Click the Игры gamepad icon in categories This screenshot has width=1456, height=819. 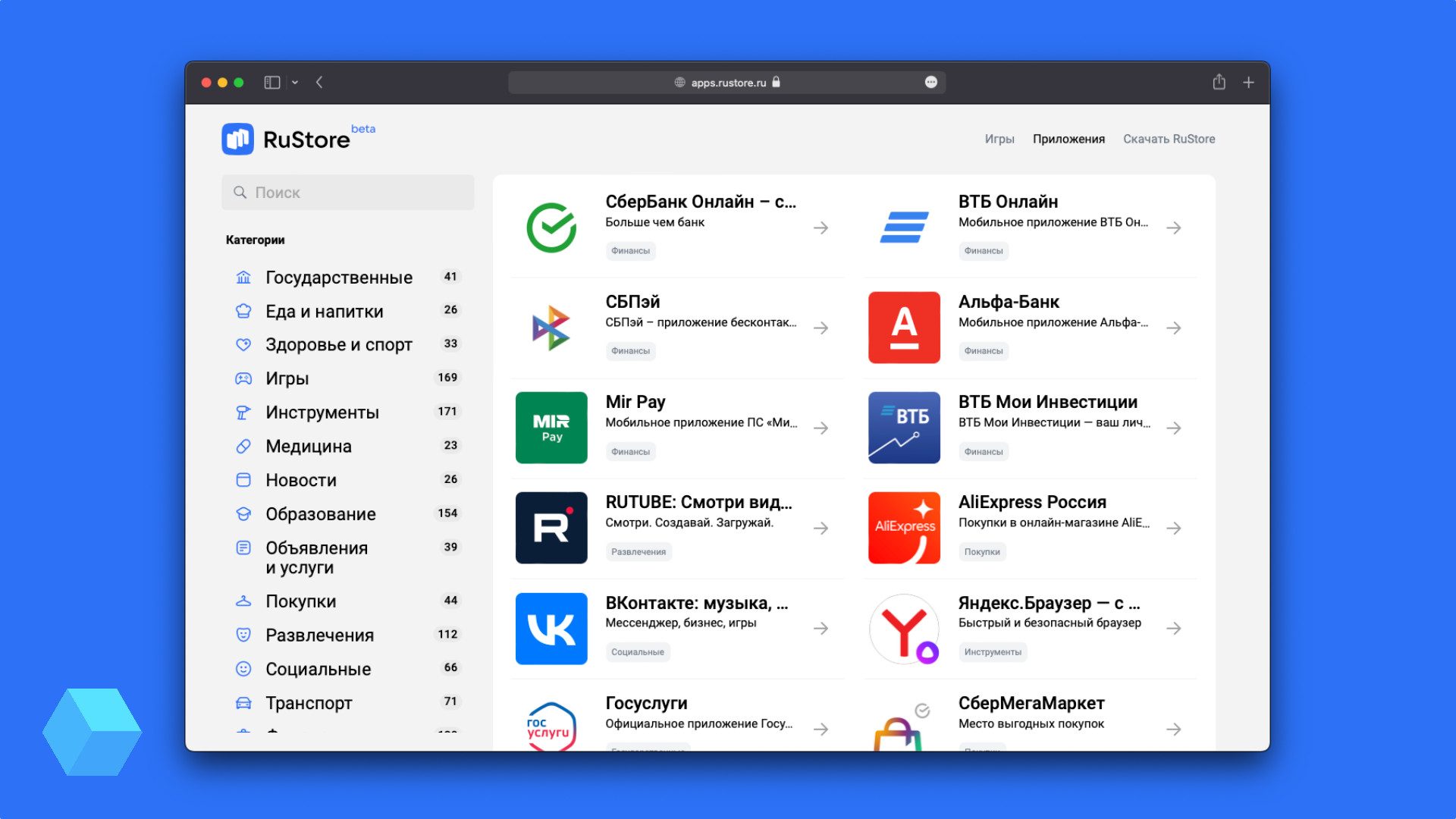coord(243,378)
